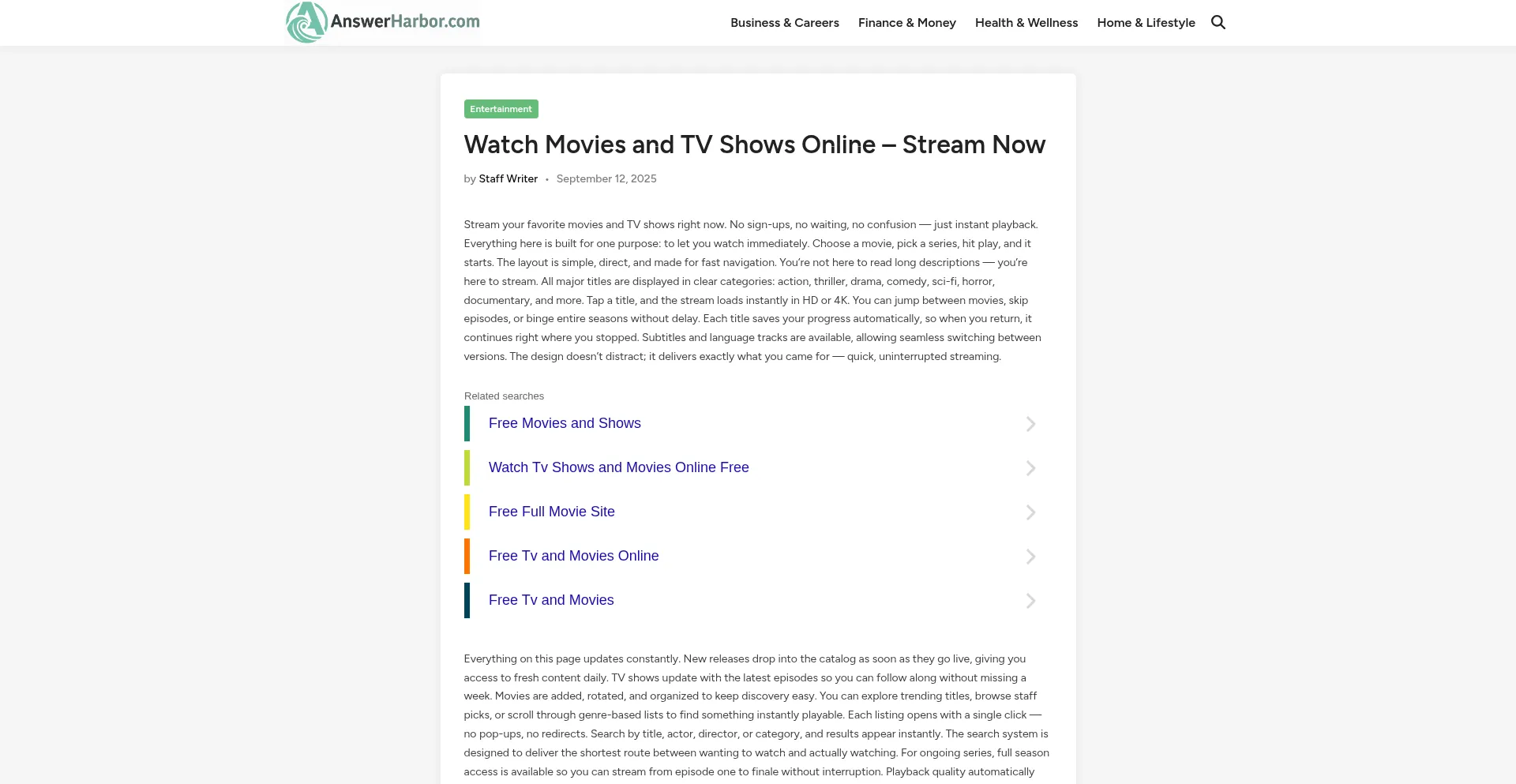The height and width of the screenshot is (784, 1516).
Task: Click the Entertainment category tag
Action: 501,109
